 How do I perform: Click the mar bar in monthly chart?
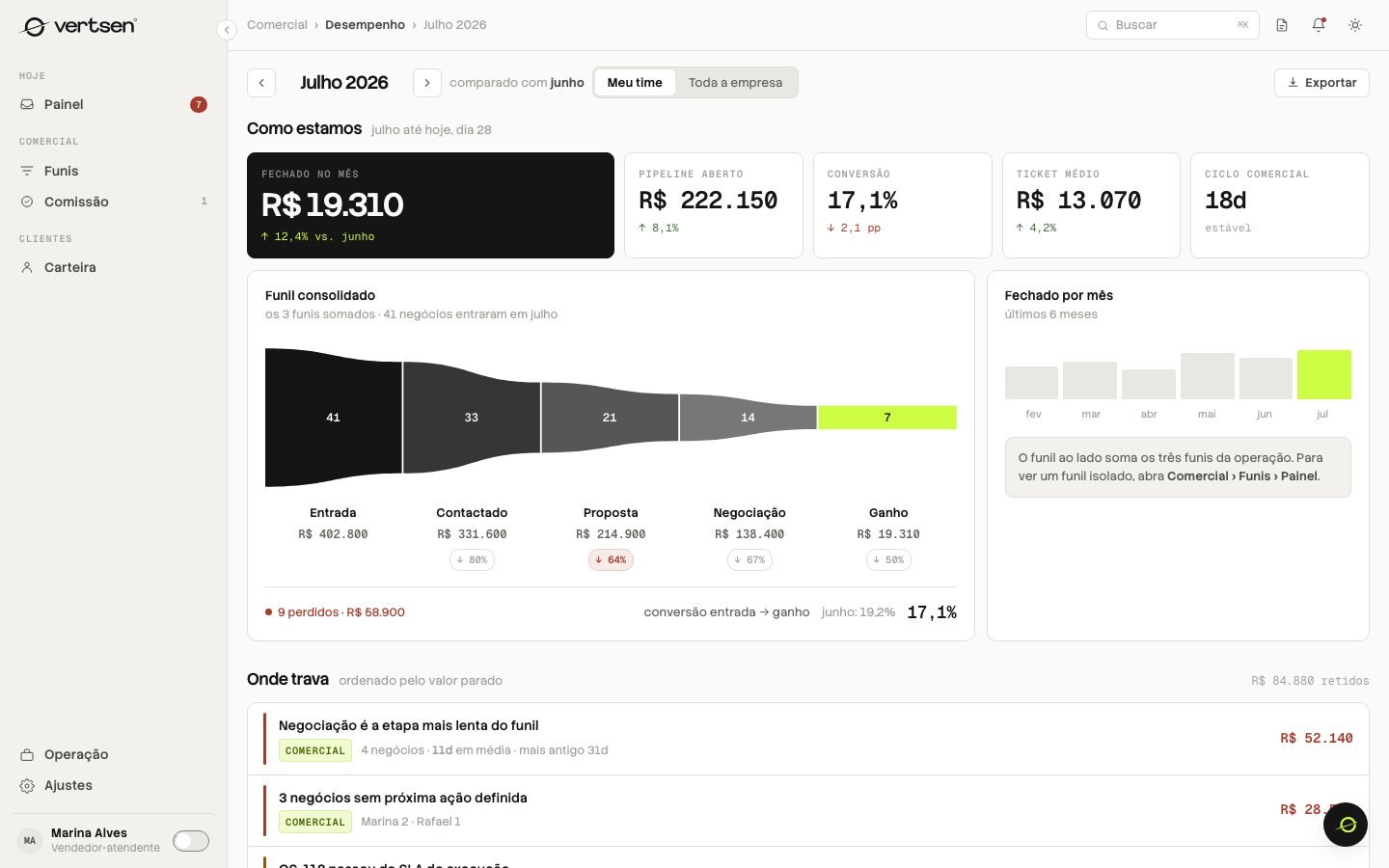pyautogui.click(x=1090, y=380)
